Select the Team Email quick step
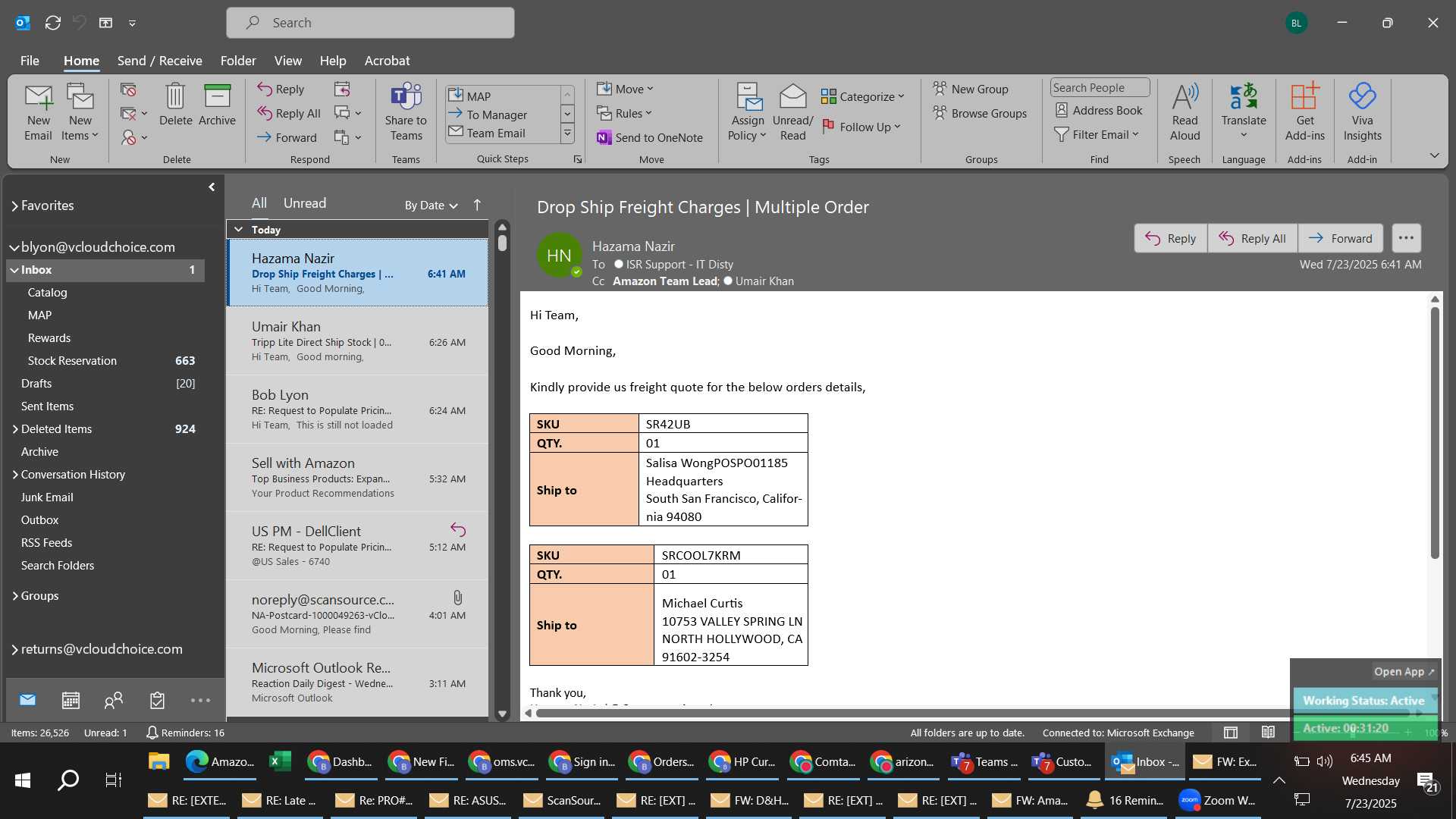 [502, 133]
